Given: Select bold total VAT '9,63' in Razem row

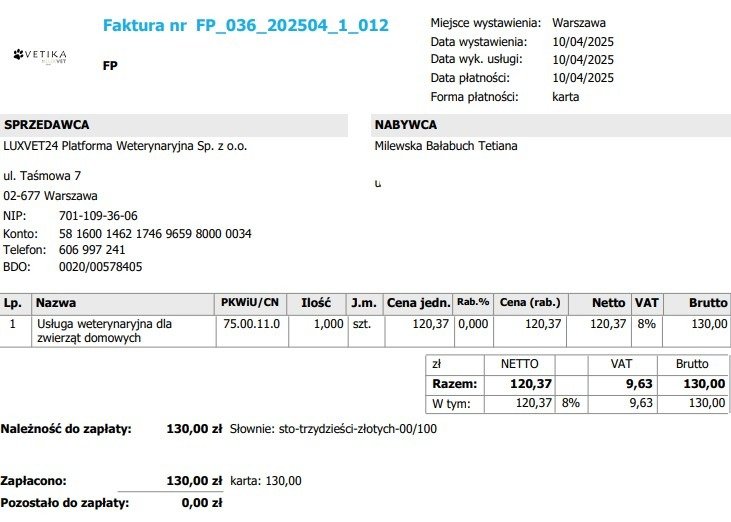Looking at the screenshot, I should pos(639,384).
